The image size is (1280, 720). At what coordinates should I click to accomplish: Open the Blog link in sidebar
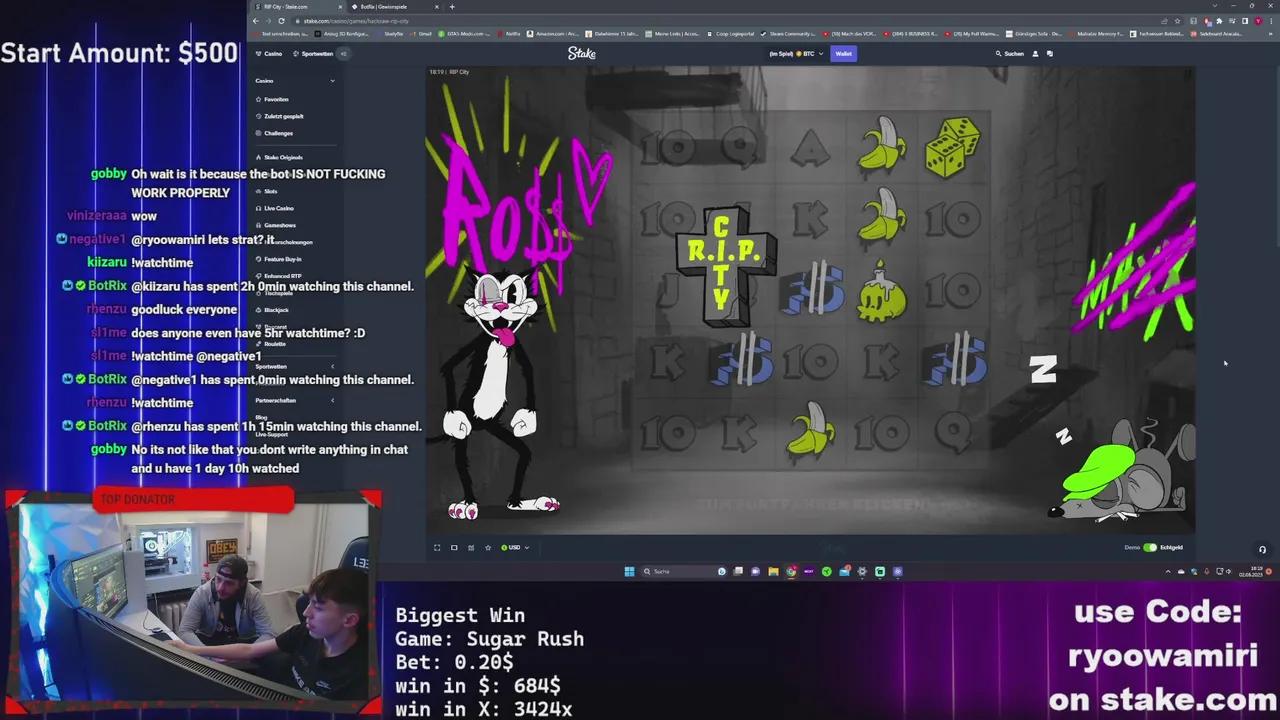tap(261, 417)
